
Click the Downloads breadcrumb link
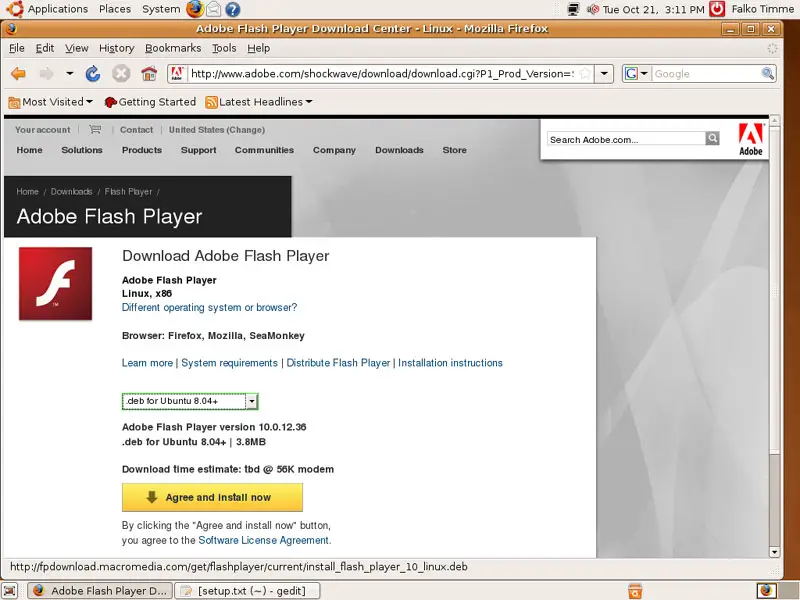click(x=71, y=192)
